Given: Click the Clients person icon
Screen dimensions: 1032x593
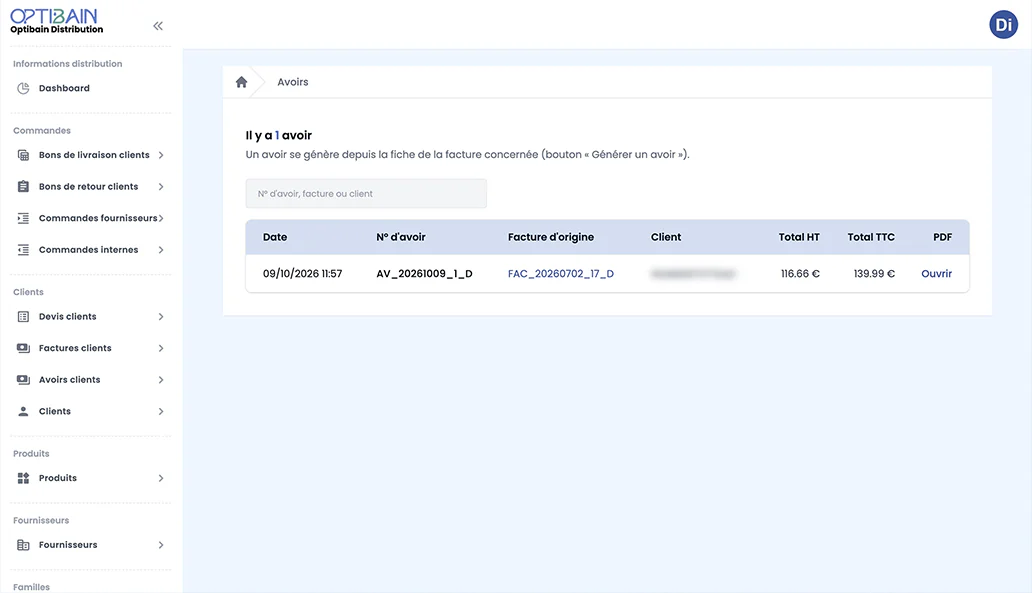Looking at the screenshot, I should (23, 411).
